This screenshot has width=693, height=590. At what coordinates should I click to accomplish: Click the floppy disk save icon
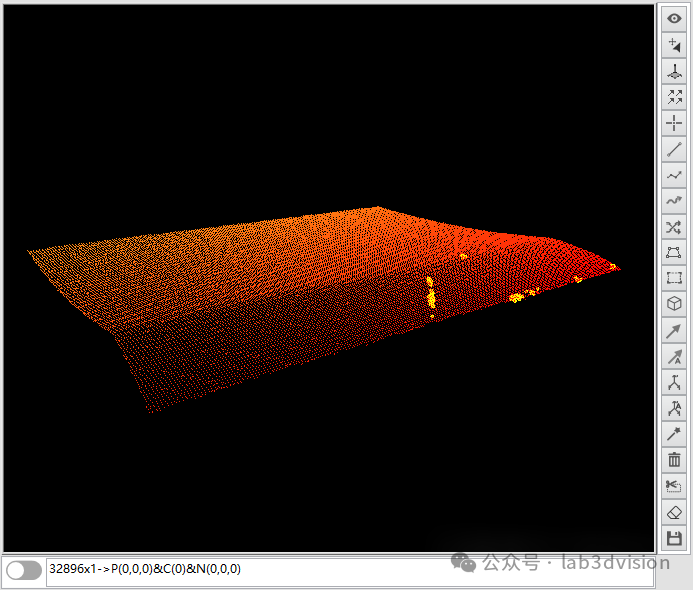[674, 538]
